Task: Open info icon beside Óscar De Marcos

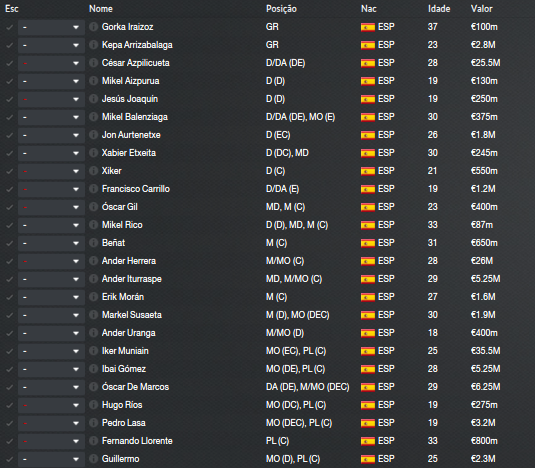Action: click(93, 387)
